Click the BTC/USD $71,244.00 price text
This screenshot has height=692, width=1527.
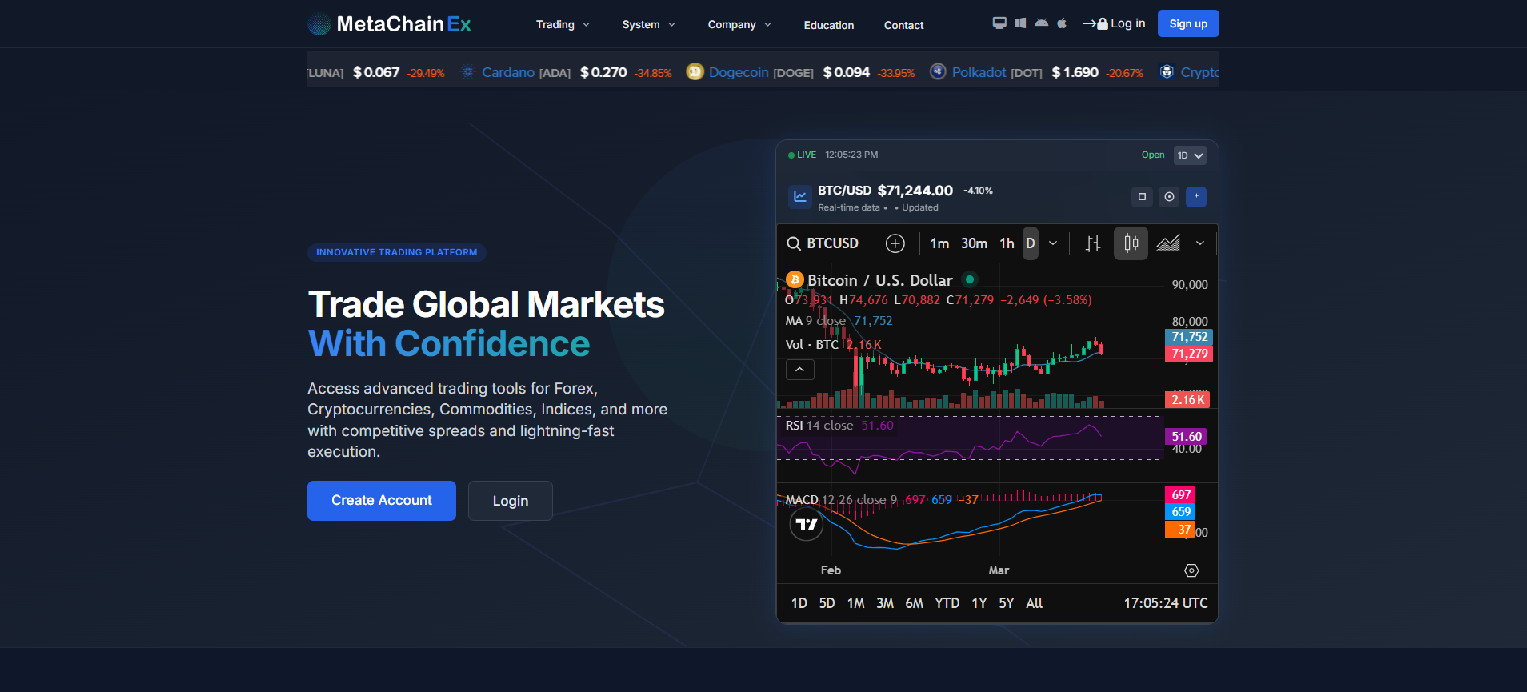click(x=885, y=190)
